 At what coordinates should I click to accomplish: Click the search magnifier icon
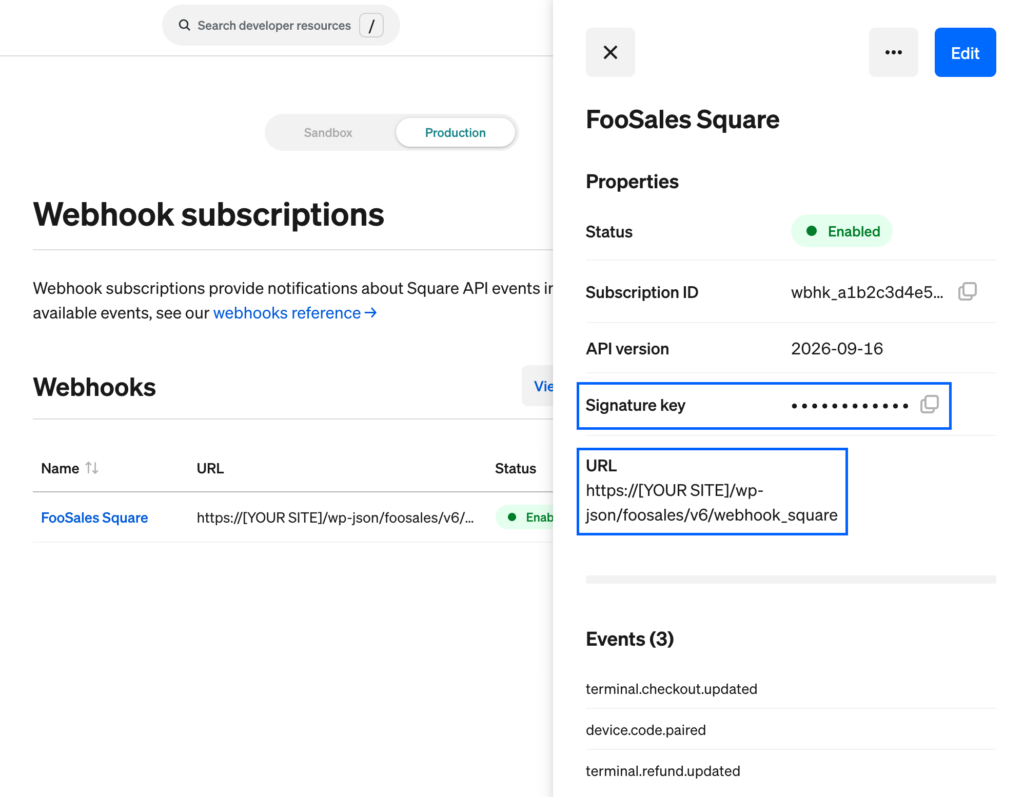click(184, 25)
